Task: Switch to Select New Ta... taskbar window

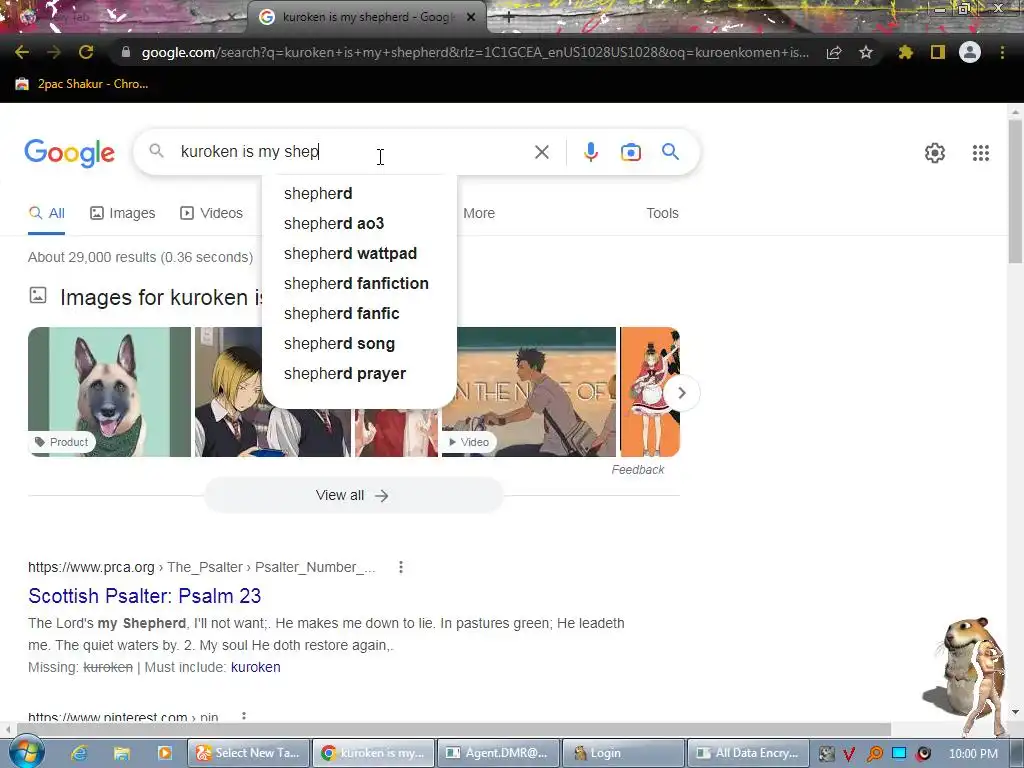Action: 248,753
